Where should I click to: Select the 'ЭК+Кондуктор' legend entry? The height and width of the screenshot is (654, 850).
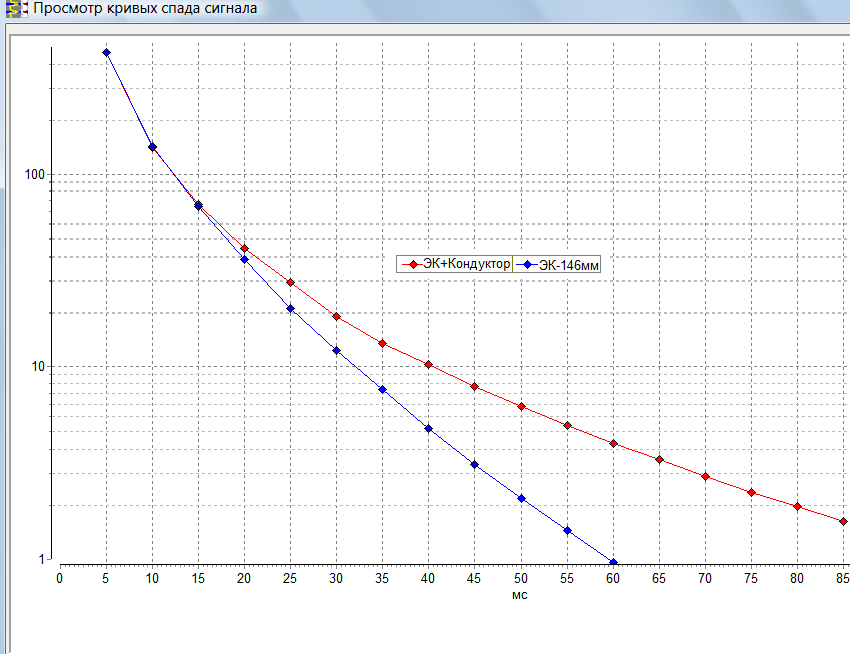[x=454, y=264]
